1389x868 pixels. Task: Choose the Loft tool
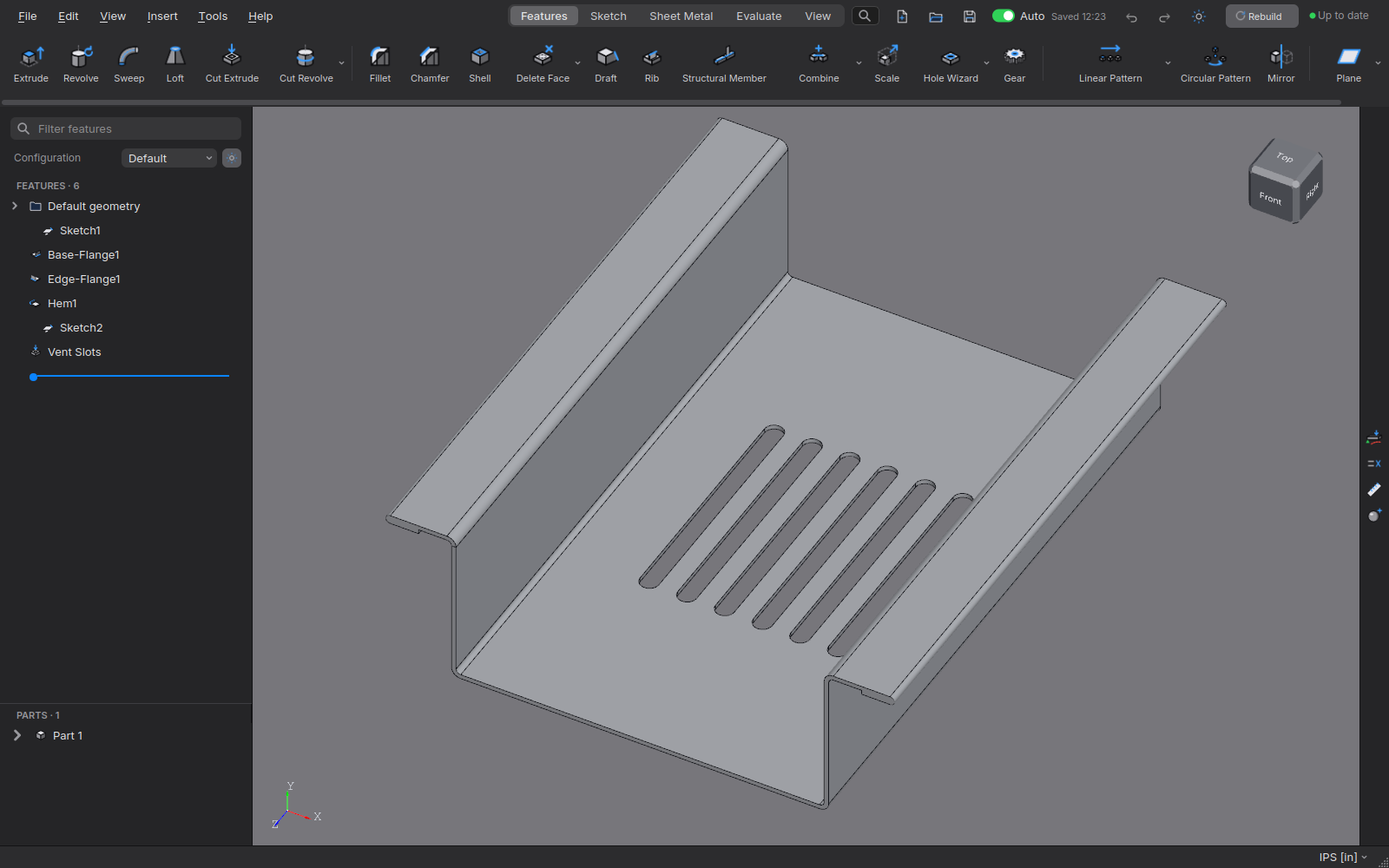click(x=175, y=64)
